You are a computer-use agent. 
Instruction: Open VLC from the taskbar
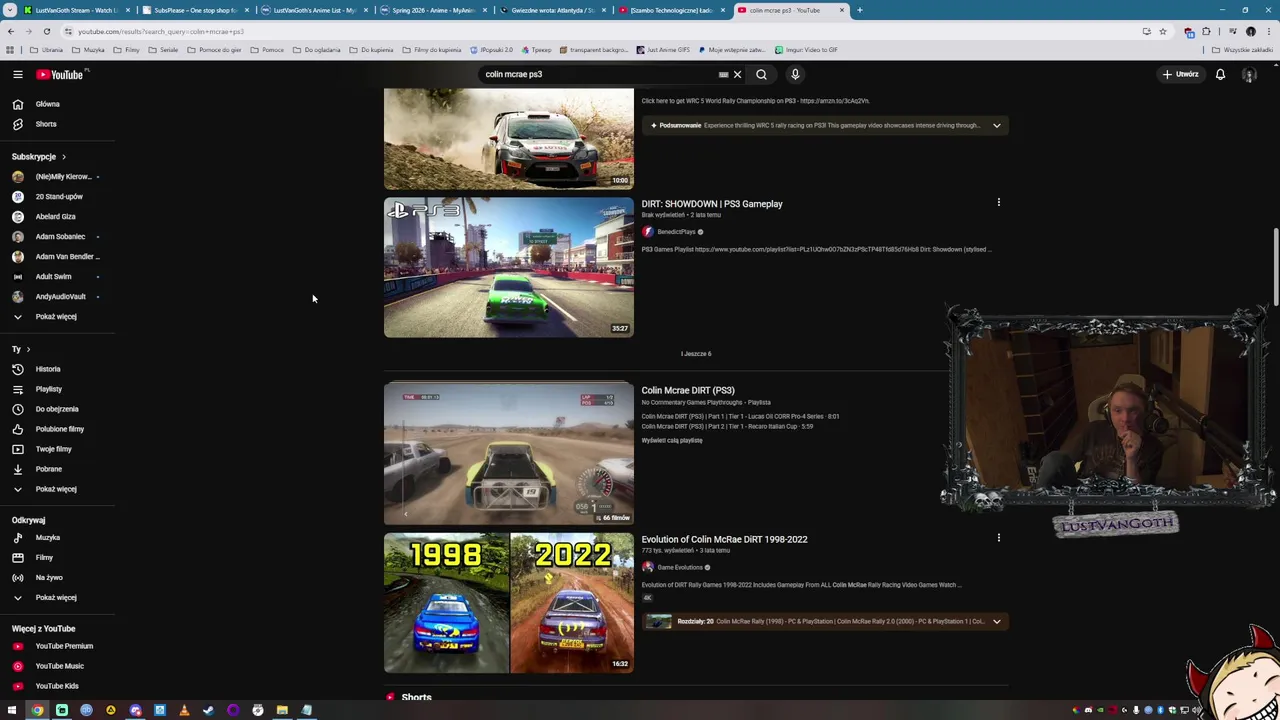click(x=184, y=711)
